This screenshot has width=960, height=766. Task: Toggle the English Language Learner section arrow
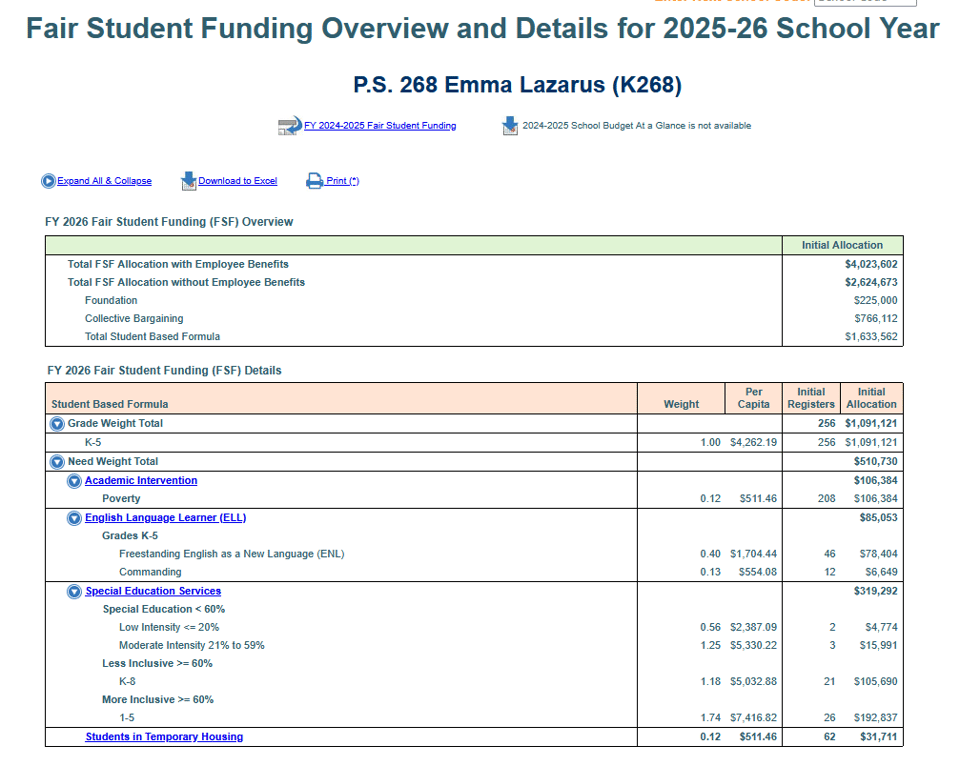pos(74,518)
